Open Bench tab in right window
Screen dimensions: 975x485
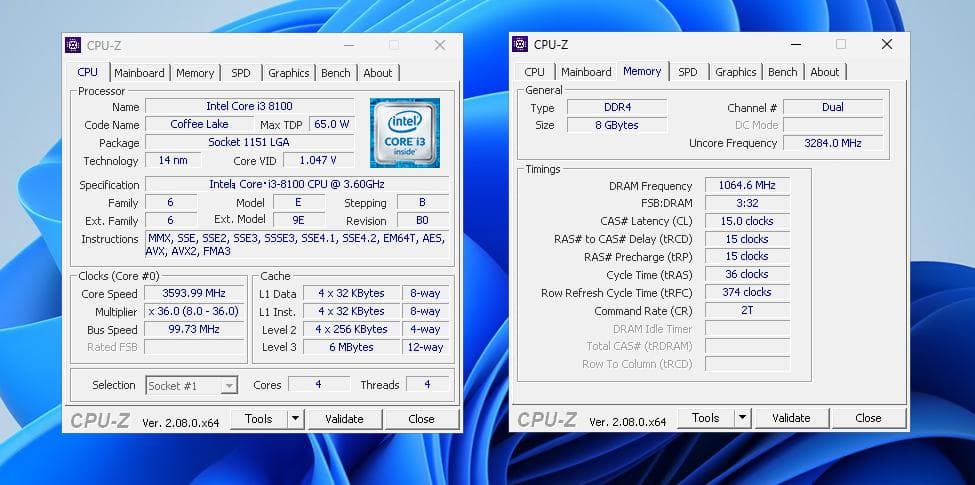[783, 72]
